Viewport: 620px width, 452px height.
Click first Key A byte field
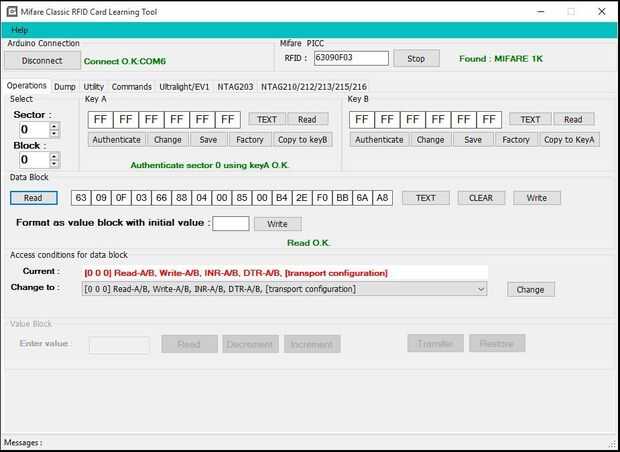point(100,120)
